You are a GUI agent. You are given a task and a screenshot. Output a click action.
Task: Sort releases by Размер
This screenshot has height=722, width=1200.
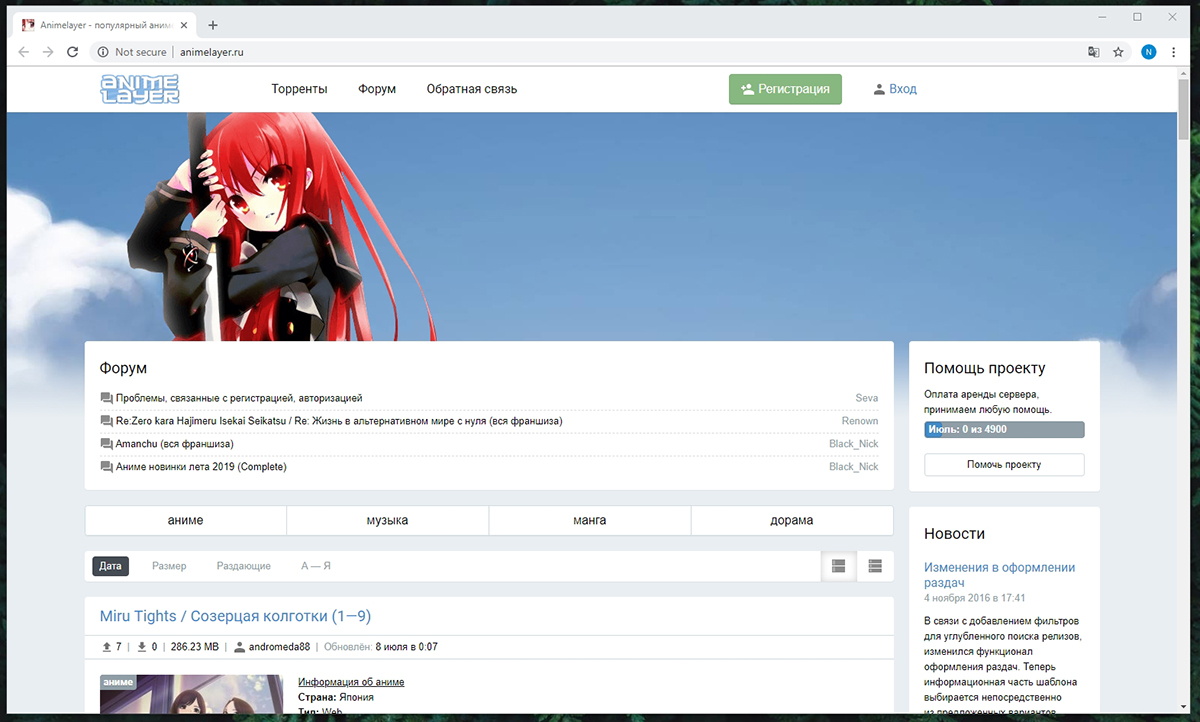pos(169,566)
